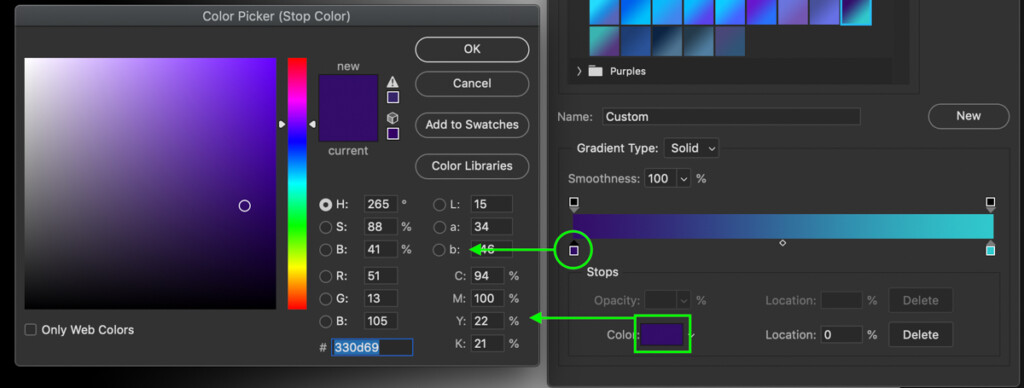Choose fourth gradient preset in second row
The width and height of the screenshot is (1024, 388).
tap(698, 41)
